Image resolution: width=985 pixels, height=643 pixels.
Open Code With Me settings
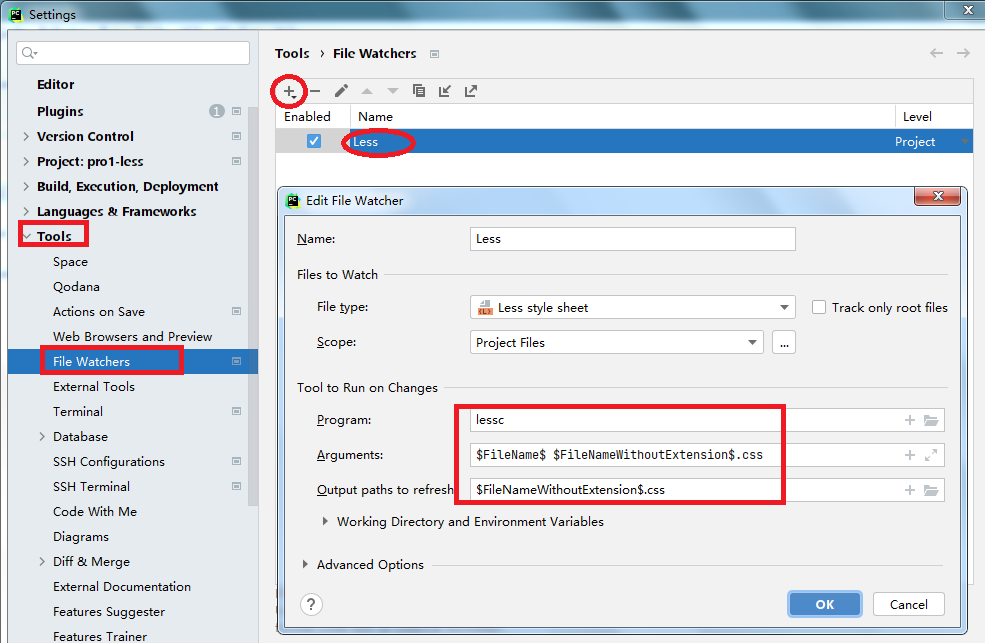coord(95,512)
